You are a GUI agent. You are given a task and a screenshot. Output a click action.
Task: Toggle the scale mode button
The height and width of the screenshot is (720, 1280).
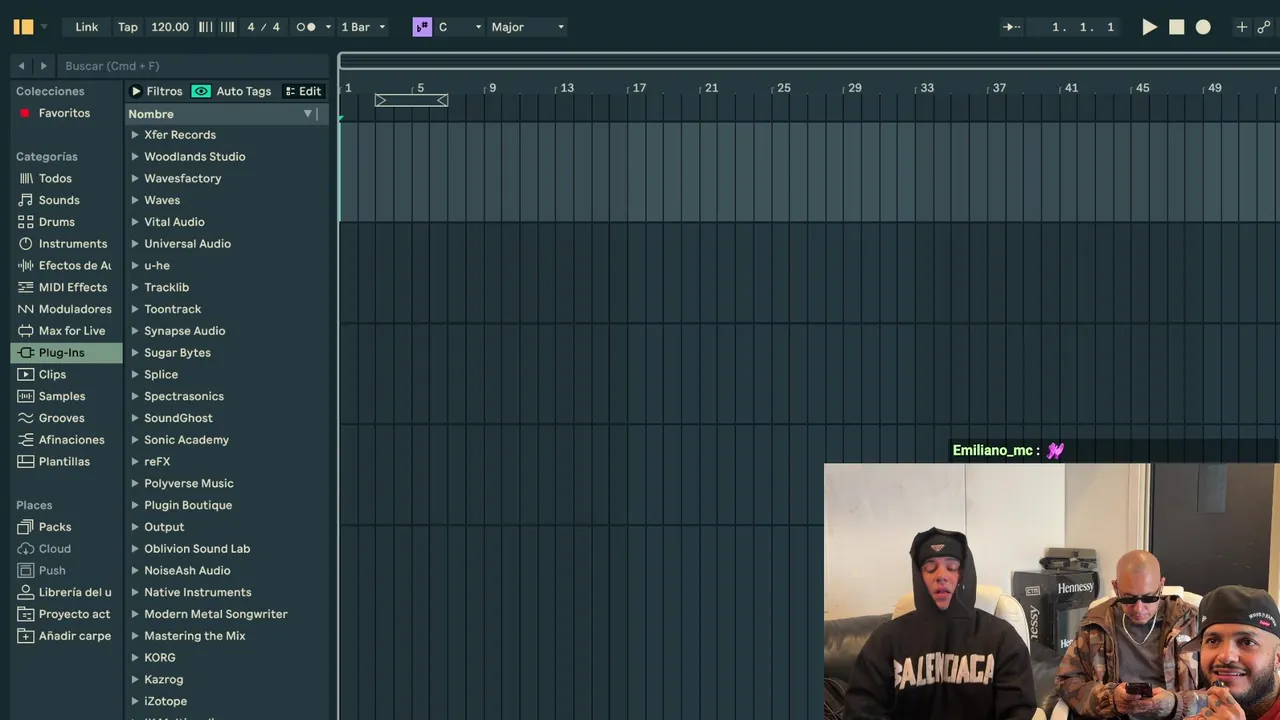tap(422, 27)
